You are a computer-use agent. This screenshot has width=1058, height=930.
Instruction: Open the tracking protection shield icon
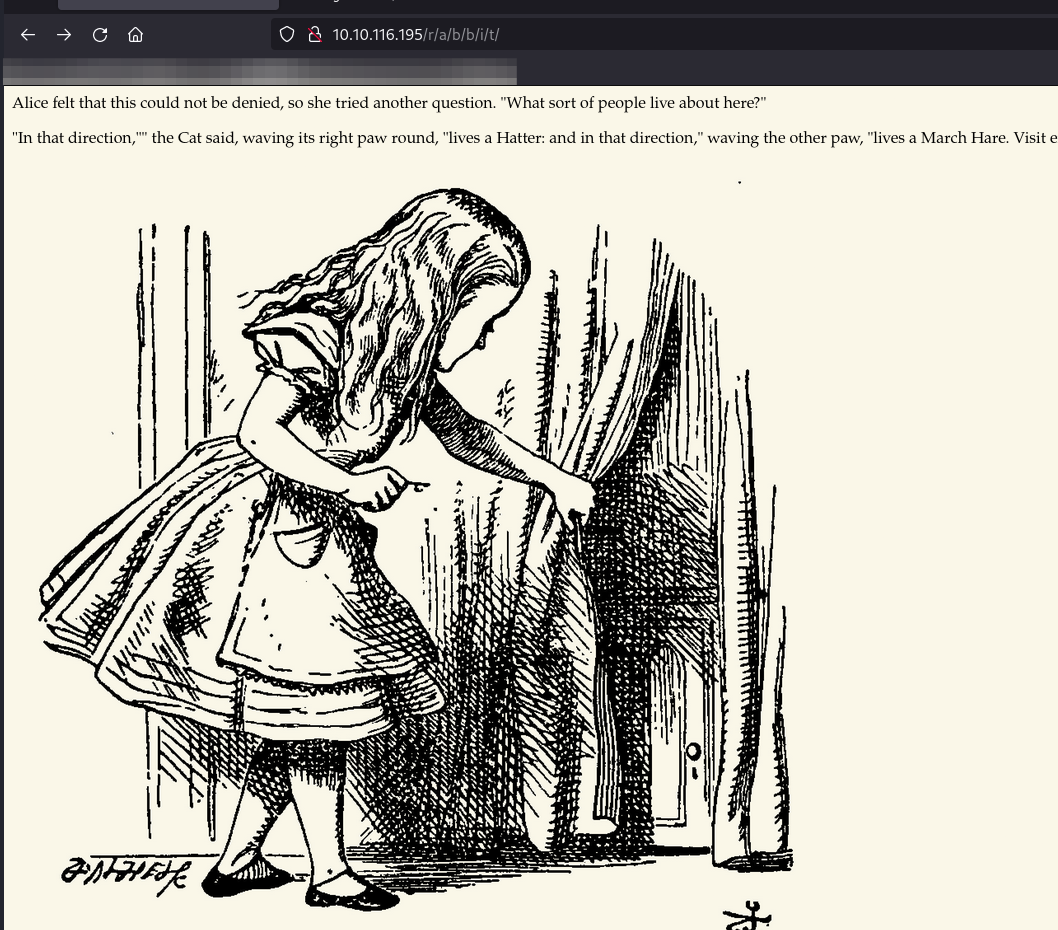(x=287, y=34)
